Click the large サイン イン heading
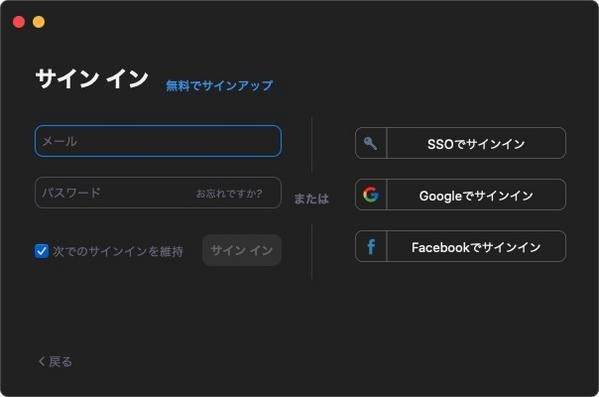Viewport: 599px width, 397px height. point(92,79)
